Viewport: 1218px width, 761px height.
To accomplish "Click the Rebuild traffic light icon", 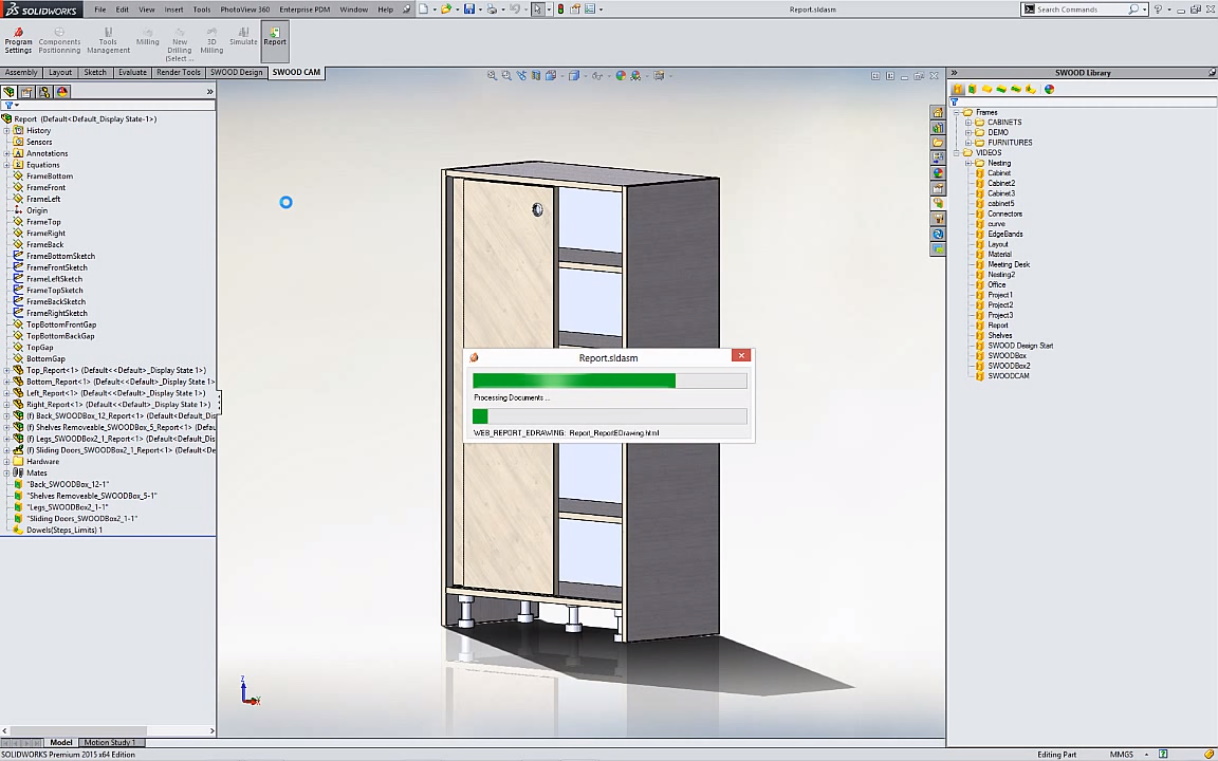I will coord(560,9).
